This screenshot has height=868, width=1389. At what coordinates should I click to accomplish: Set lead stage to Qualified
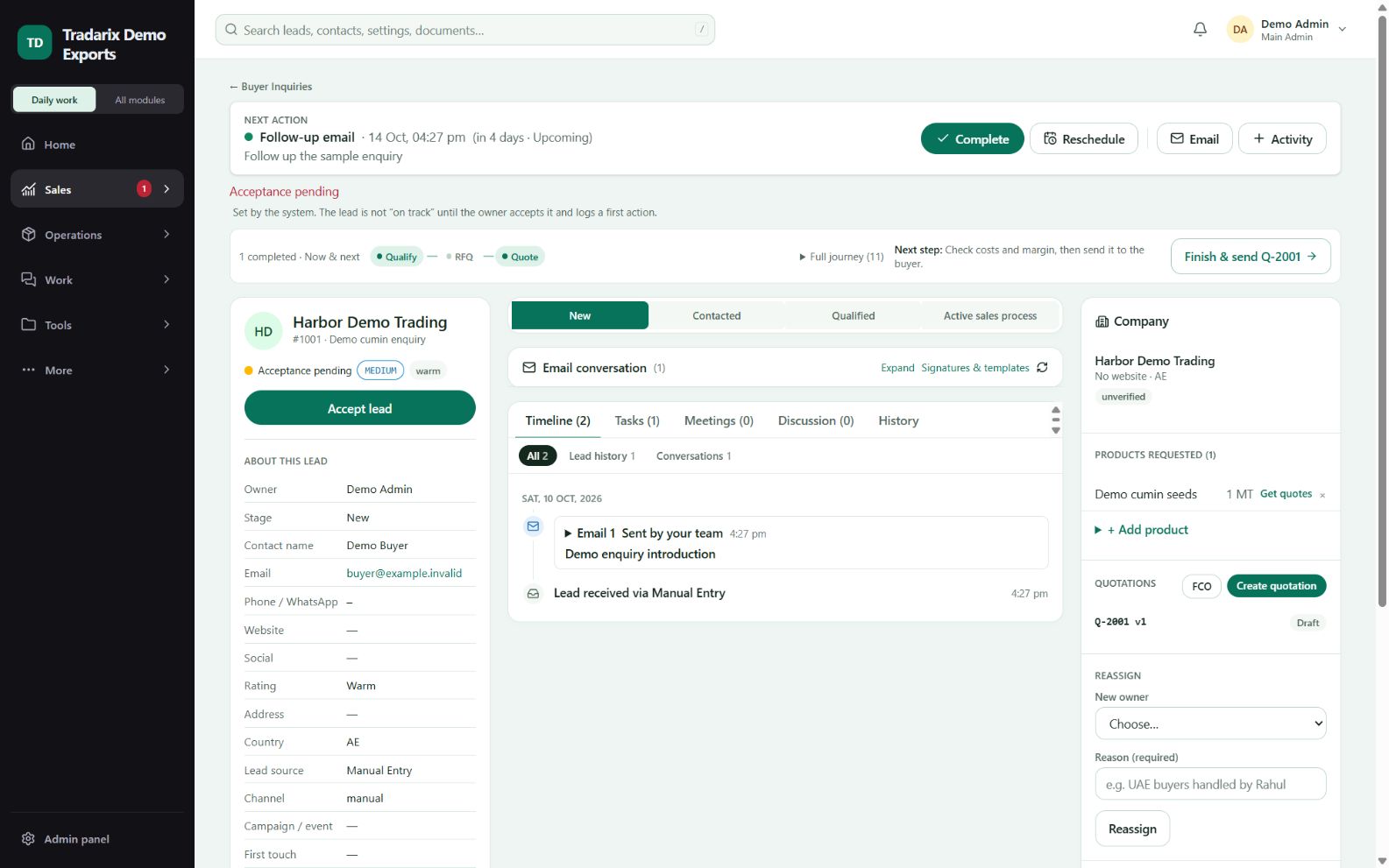[x=854, y=315]
